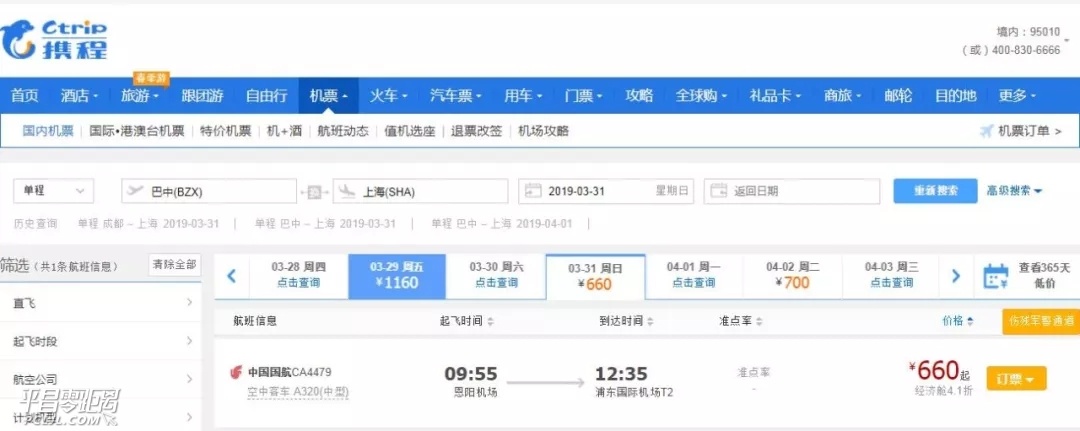Select the 机票 navigation tab

tap(329, 96)
